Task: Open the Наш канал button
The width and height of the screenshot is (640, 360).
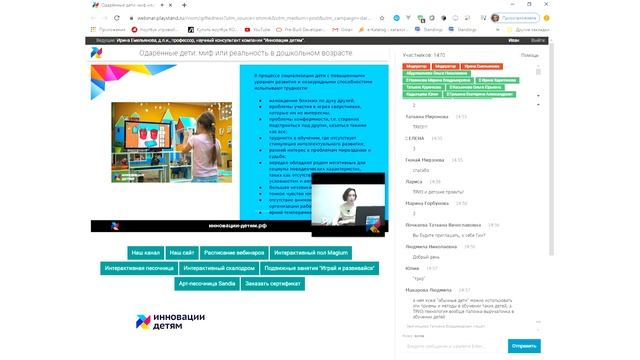Action: point(146,253)
